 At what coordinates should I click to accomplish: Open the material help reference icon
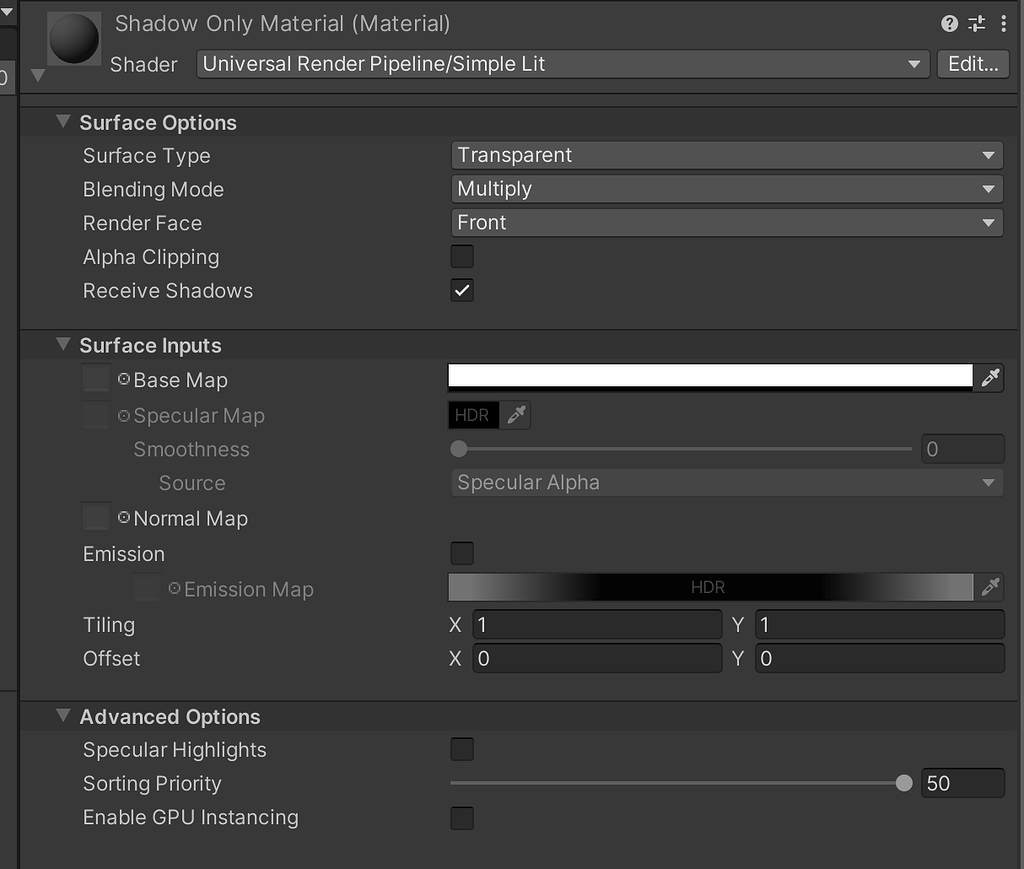point(950,24)
